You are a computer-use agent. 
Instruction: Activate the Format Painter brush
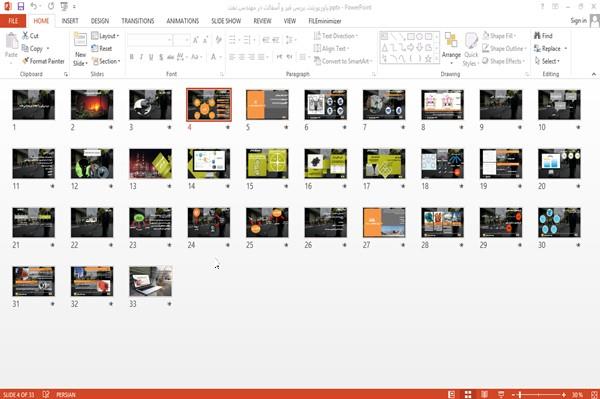43,61
